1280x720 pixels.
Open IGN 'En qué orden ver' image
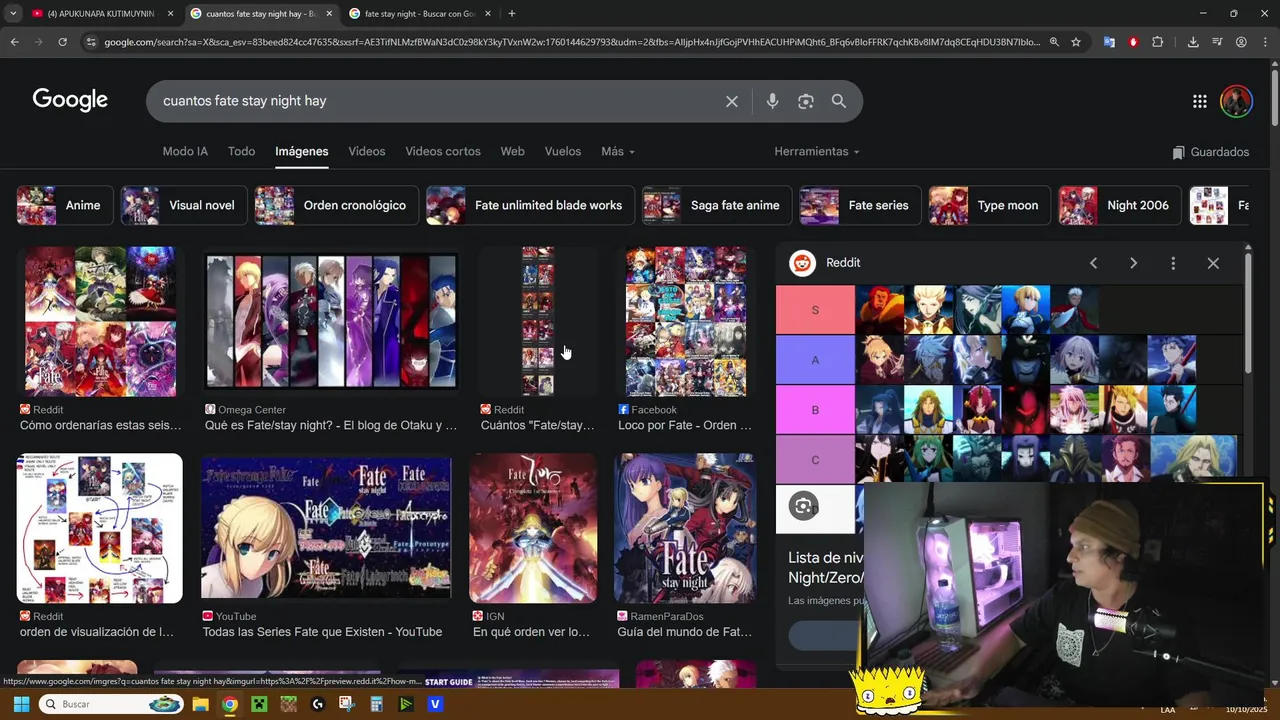pos(534,528)
